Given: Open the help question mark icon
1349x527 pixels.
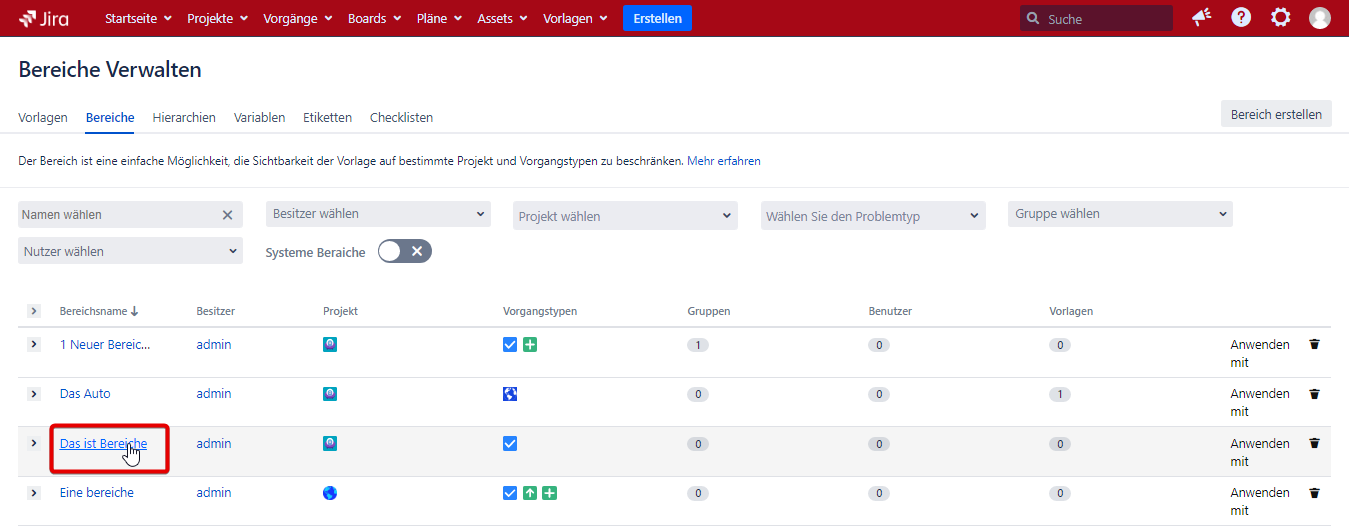Looking at the screenshot, I should [x=1241, y=18].
